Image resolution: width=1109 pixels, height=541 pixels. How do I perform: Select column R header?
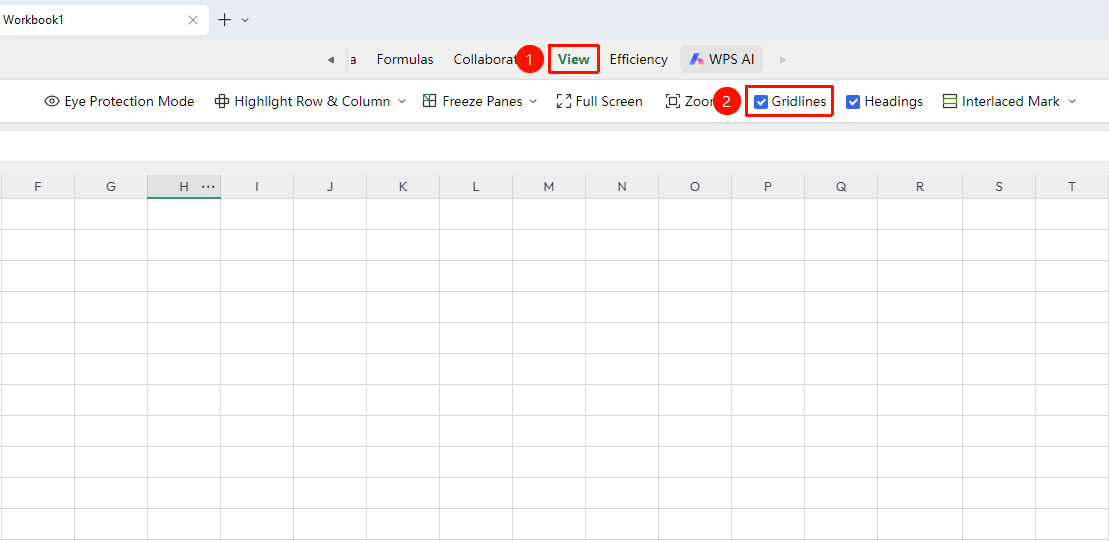(x=919, y=187)
